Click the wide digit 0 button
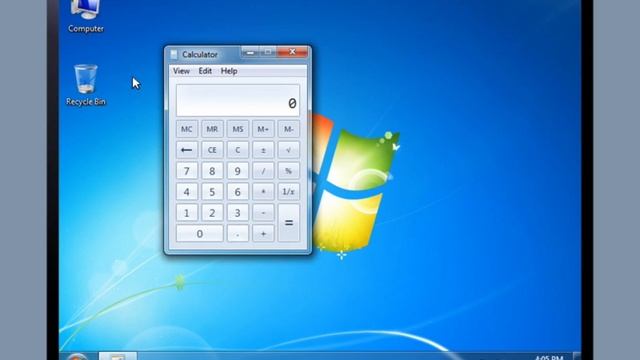The height and width of the screenshot is (360, 640). pyautogui.click(x=200, y=233)
